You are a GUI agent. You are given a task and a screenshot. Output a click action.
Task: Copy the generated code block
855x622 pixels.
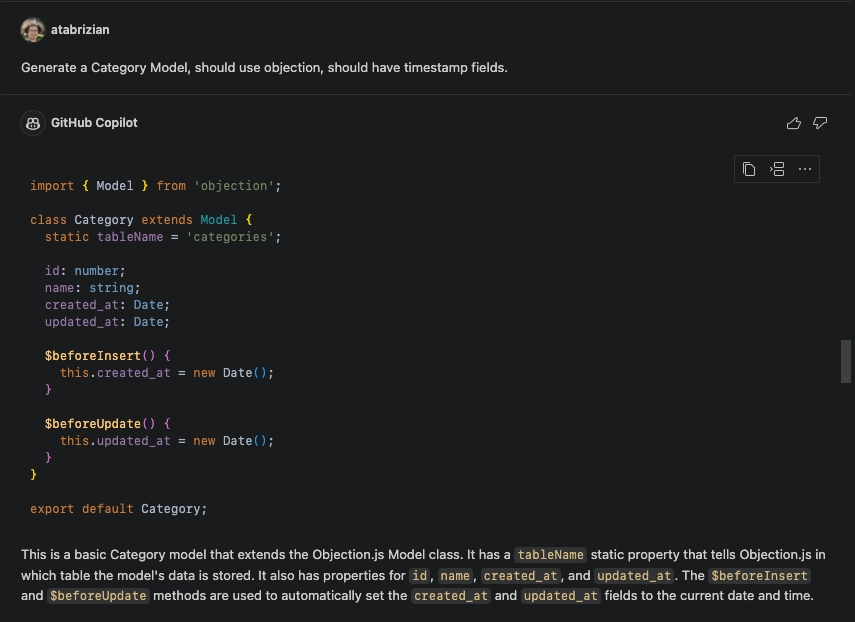749,169
